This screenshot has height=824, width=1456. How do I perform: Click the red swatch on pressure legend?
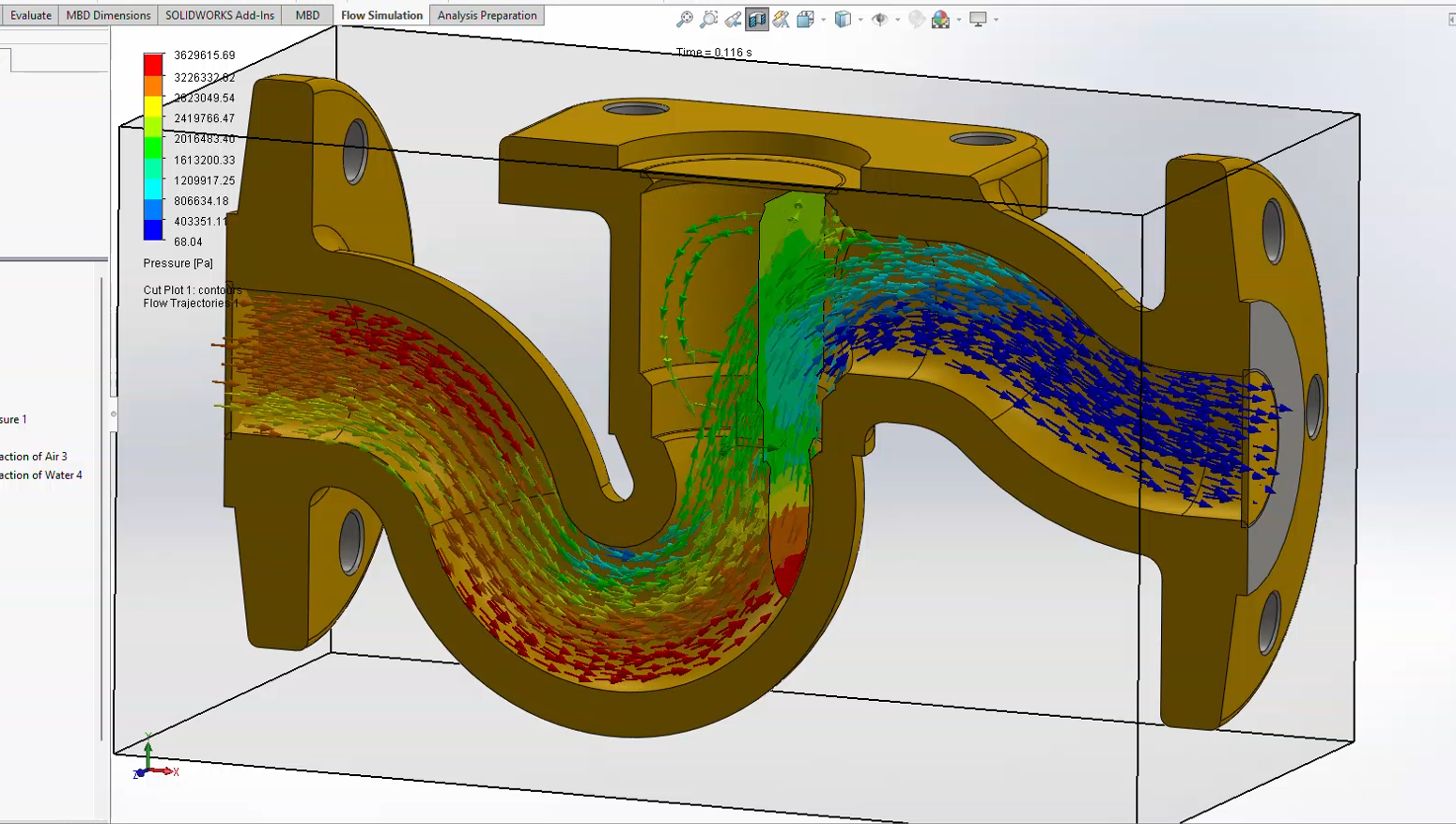[x=153, y=65]
